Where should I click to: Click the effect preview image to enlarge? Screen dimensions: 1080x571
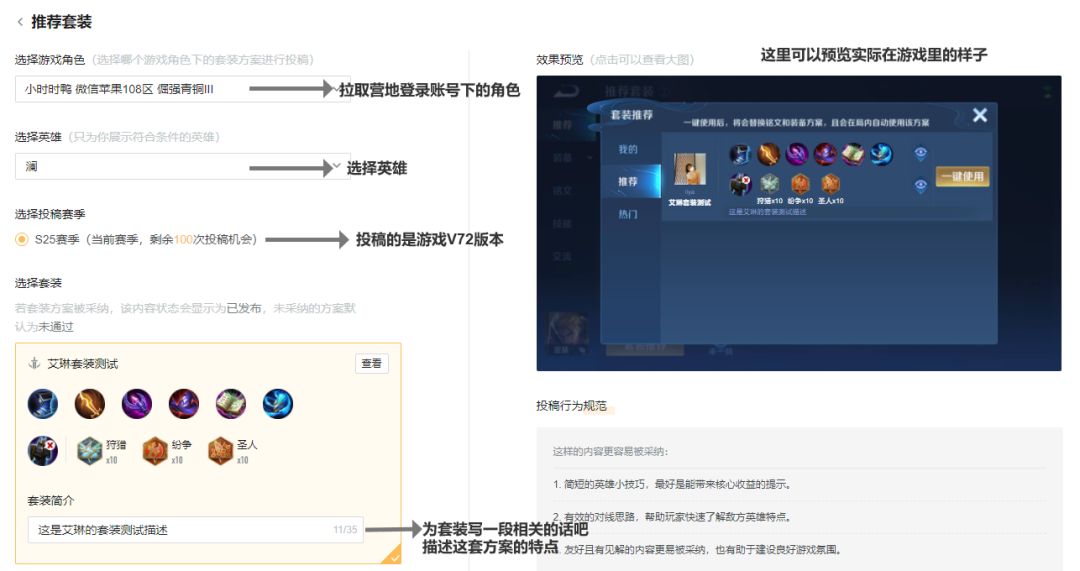point(798,223)
